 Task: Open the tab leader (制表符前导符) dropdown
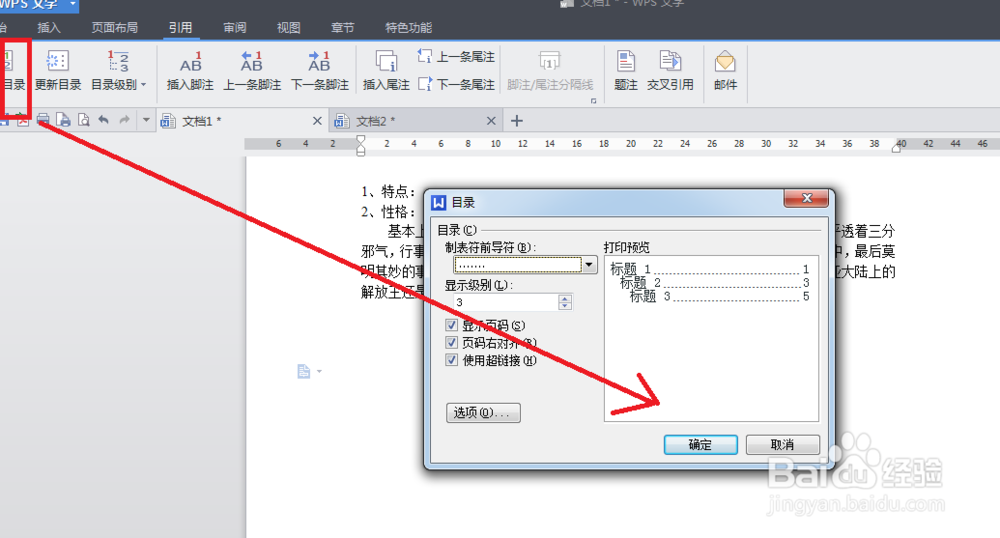589,265
